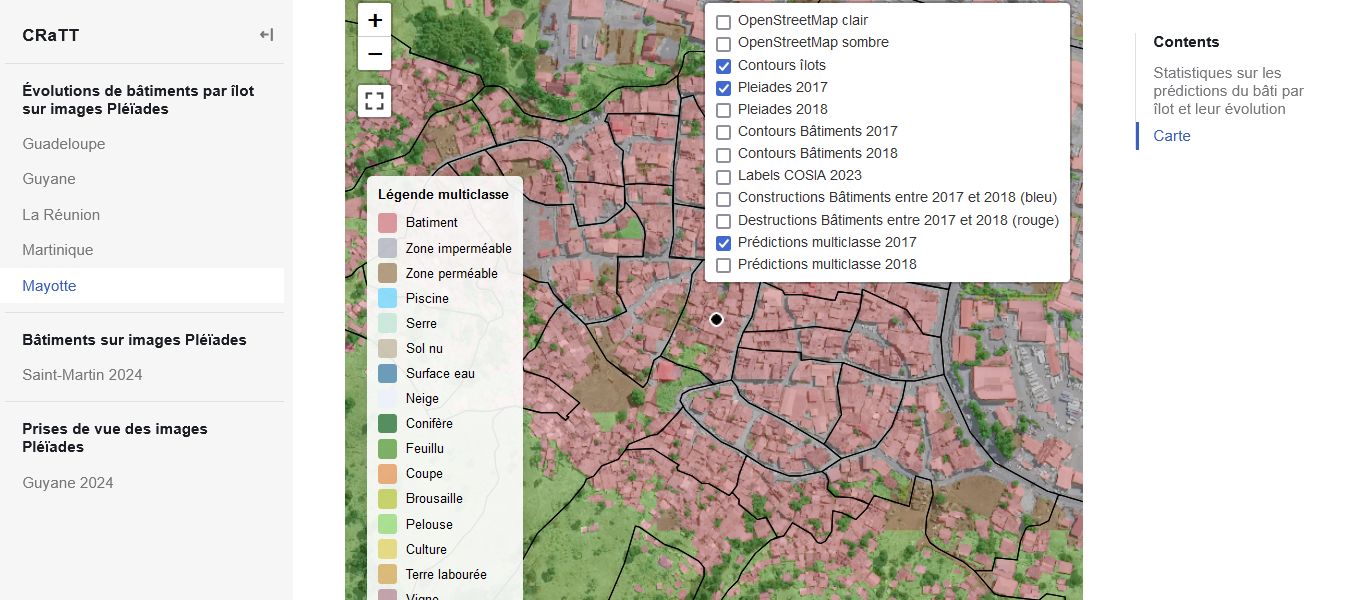Jump to Carte section in Contents
The height and width of the screenshot is (600, 1348).
(x=1171, y=136)
